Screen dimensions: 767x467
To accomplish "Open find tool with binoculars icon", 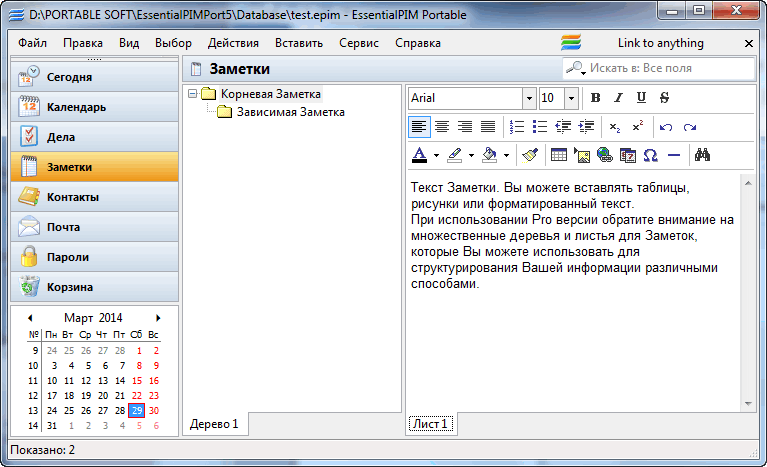I will click(702, 155).
